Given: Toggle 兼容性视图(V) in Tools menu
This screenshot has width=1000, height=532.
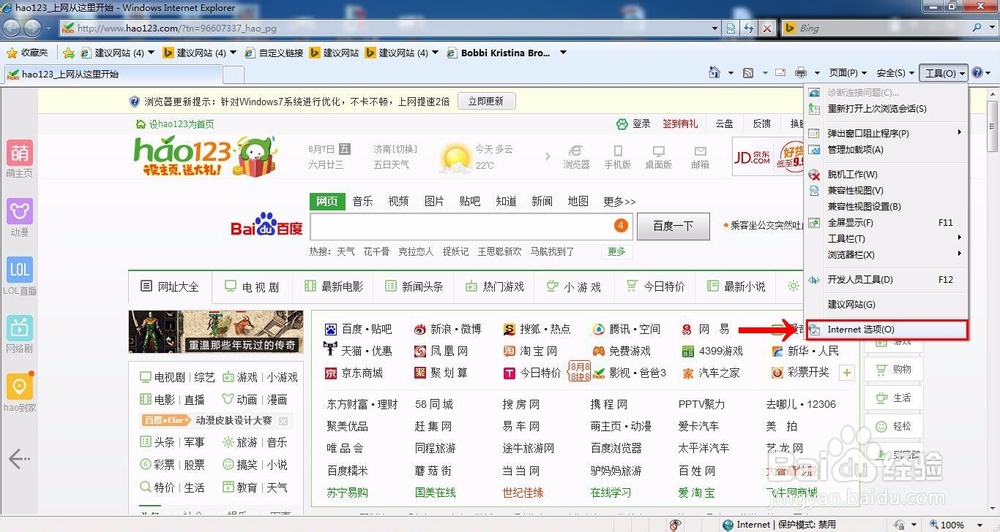Looking at the screenshot, I should point(886,190).
